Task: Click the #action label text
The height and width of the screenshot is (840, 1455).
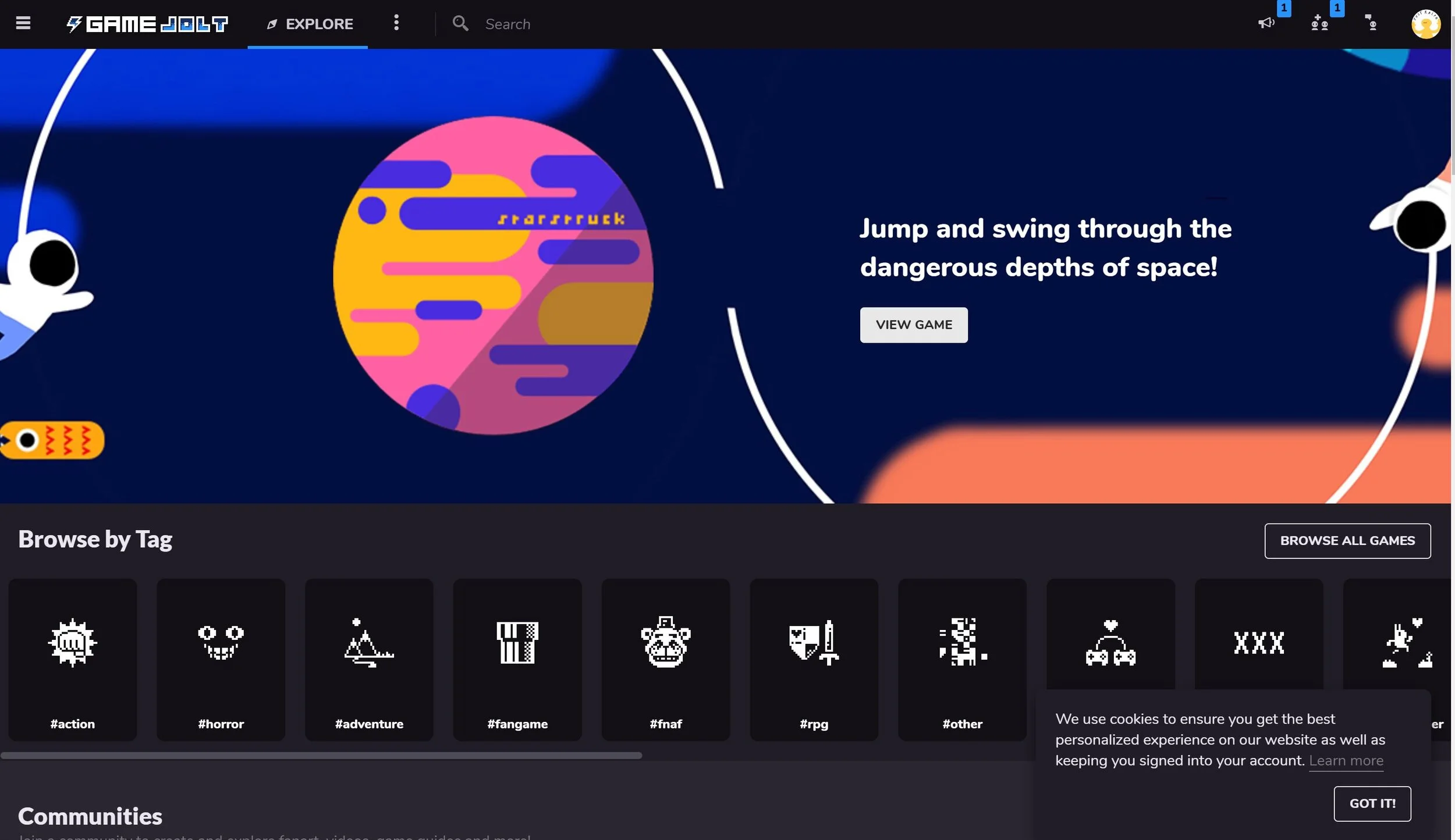Action: 72,724
